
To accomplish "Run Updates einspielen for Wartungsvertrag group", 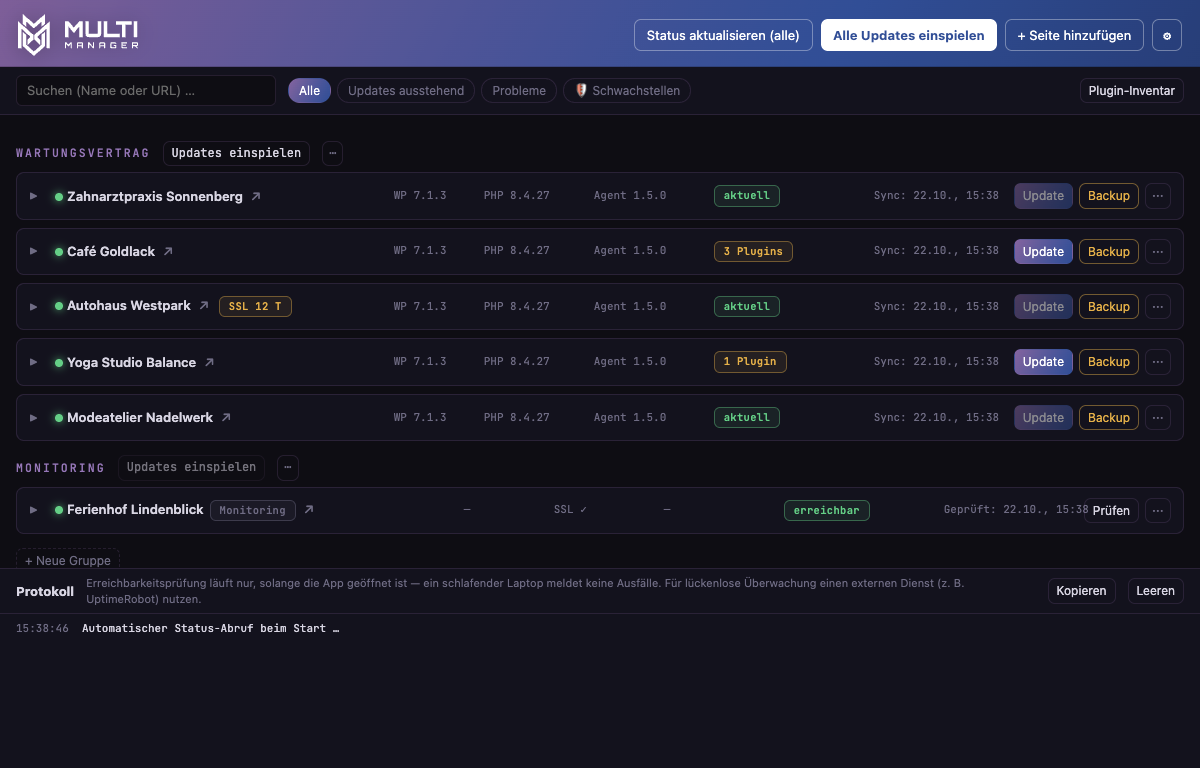I will coord(236,153).
